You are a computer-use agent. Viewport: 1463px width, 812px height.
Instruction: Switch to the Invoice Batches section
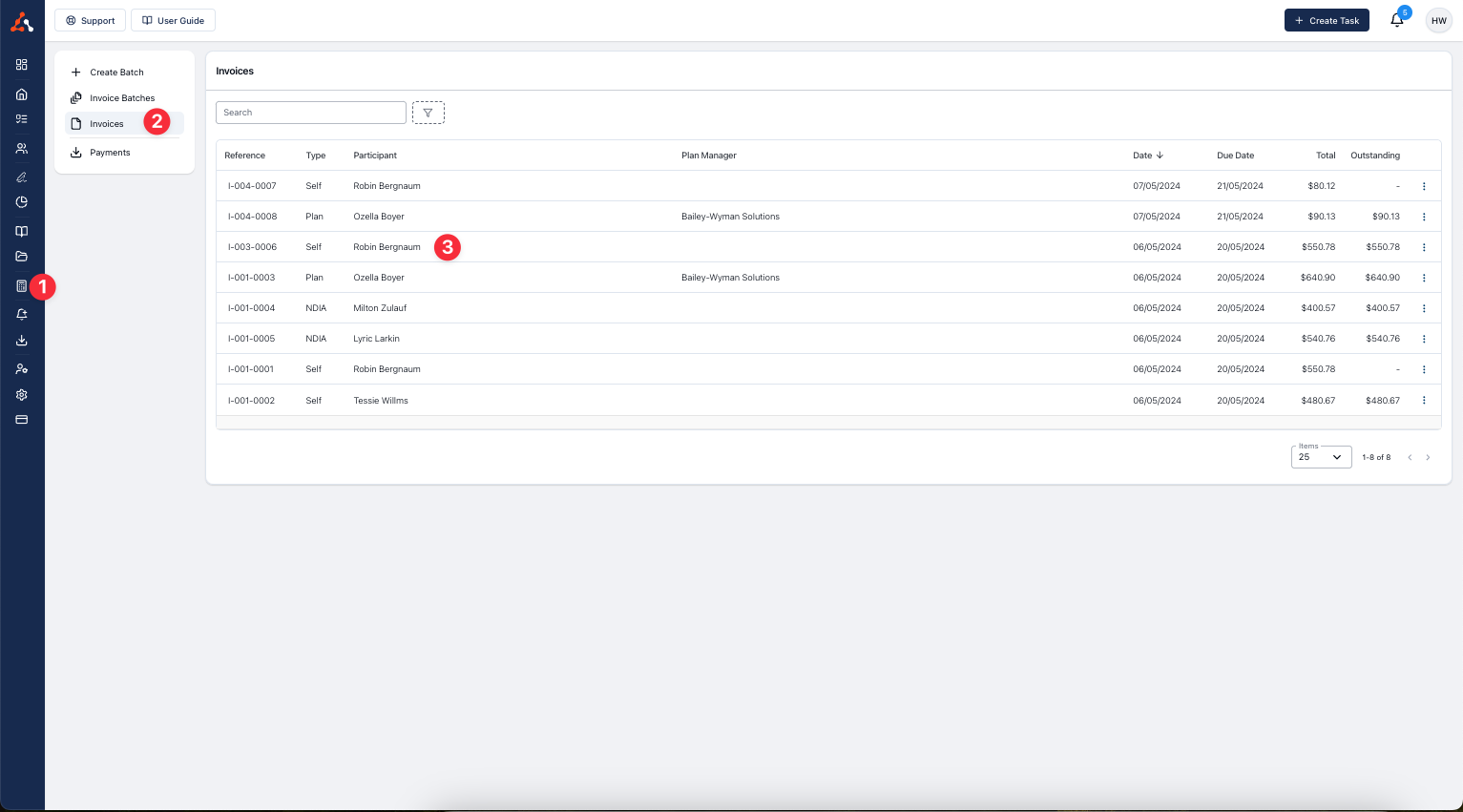coord(122,97)
